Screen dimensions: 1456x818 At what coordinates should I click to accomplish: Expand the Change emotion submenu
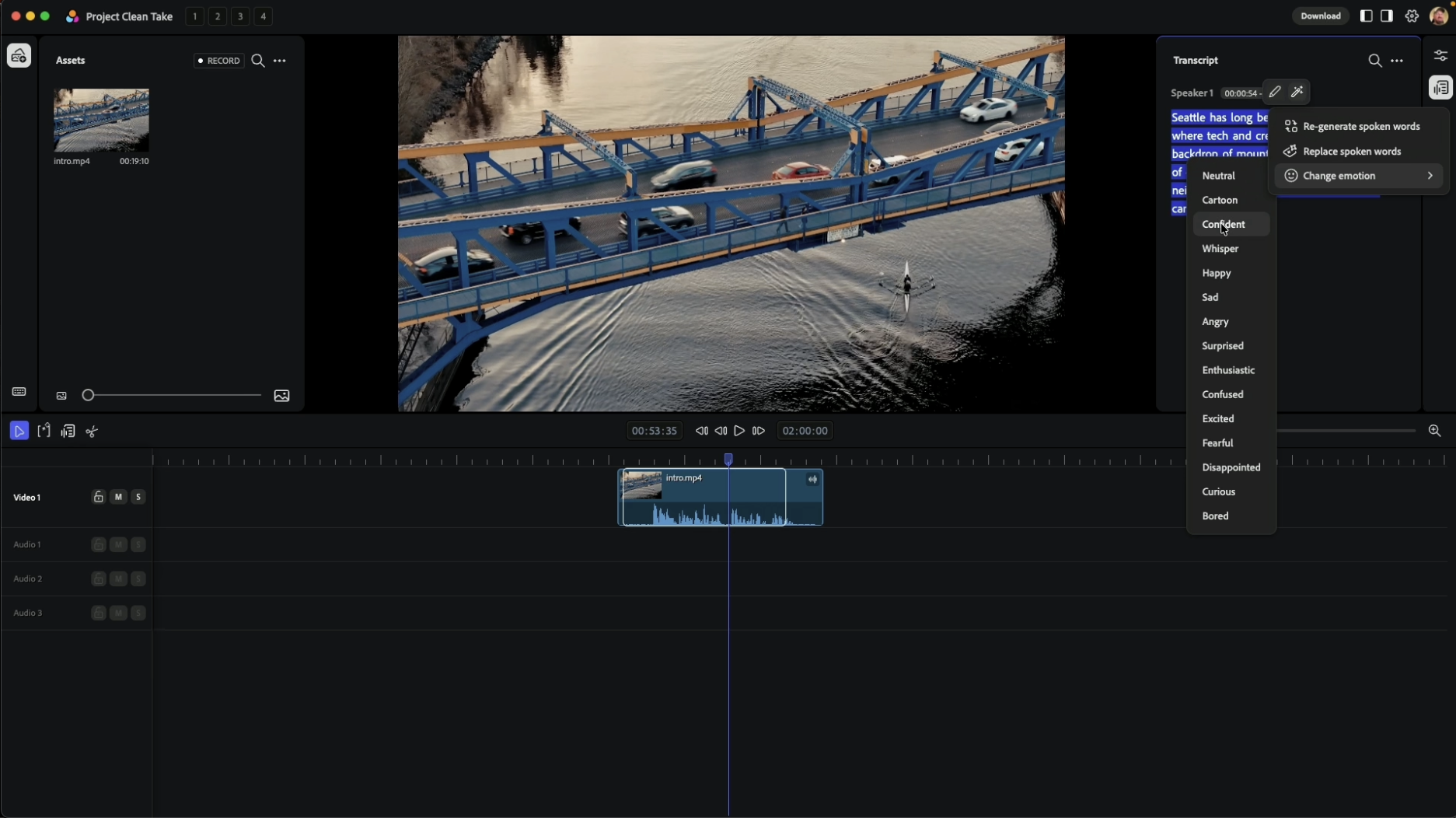click(x=1358, y=176)
